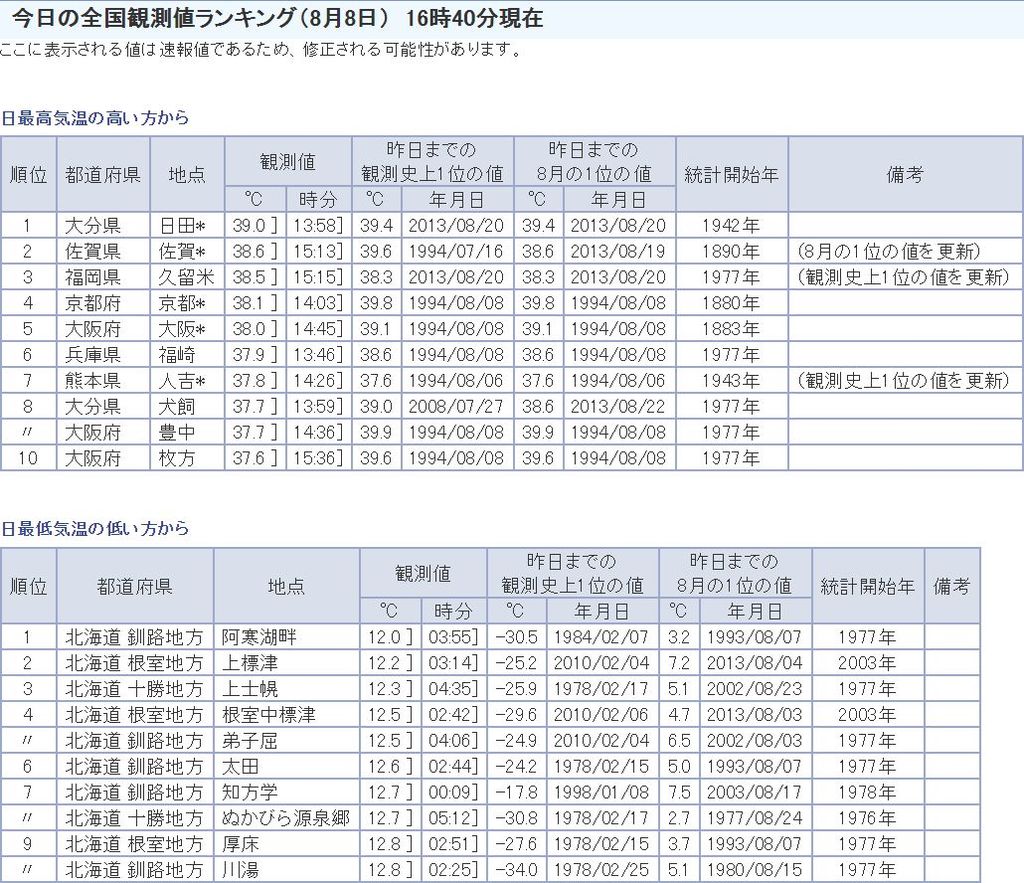The height and width of the screenshot is (883, 1024).
Task: Click the 日最高気温の高い方から section heading
Action: pos(95,118)
